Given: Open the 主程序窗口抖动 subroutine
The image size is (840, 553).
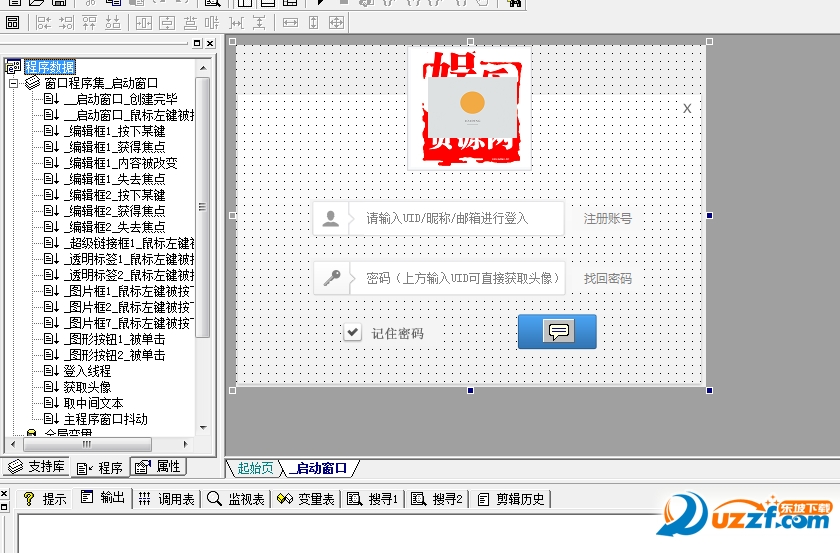Looking at the screenshot, I should pos(105,419).
